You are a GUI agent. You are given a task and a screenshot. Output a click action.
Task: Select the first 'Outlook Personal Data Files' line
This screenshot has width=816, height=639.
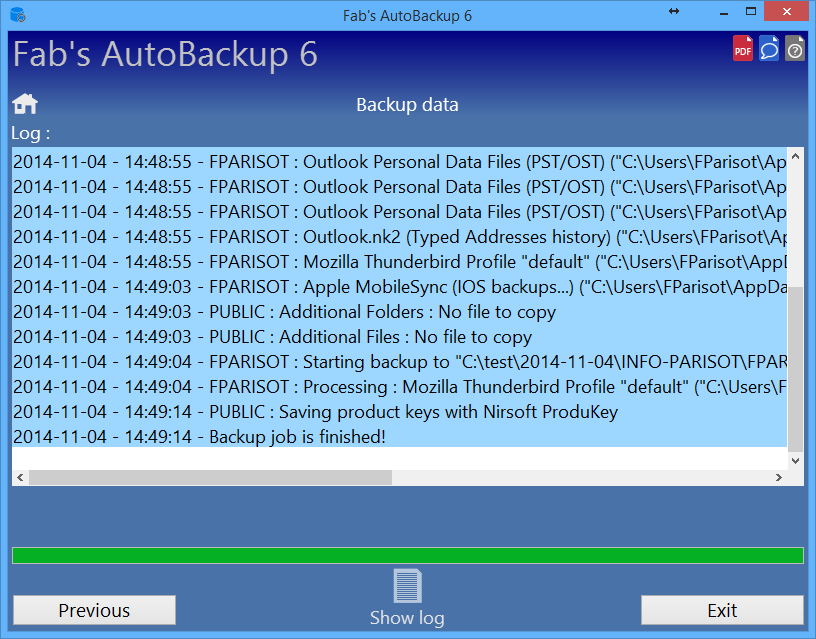(400, 162)
